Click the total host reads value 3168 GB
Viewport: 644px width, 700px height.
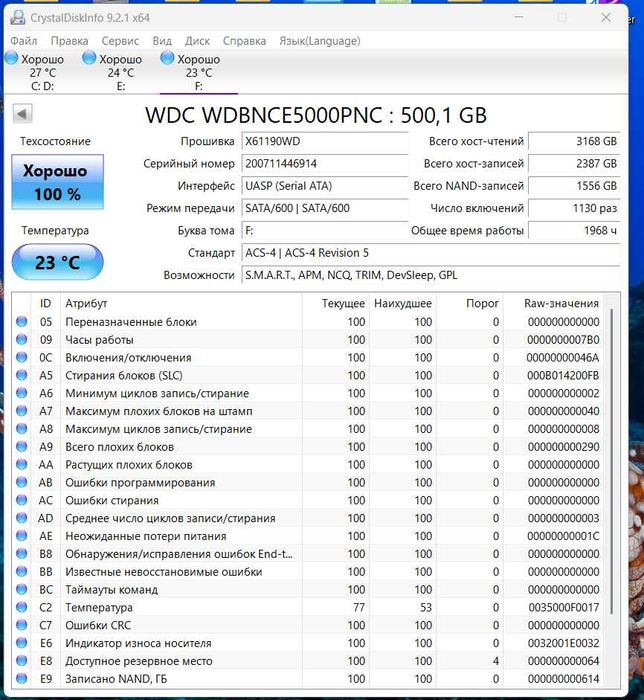click(574, 142)
